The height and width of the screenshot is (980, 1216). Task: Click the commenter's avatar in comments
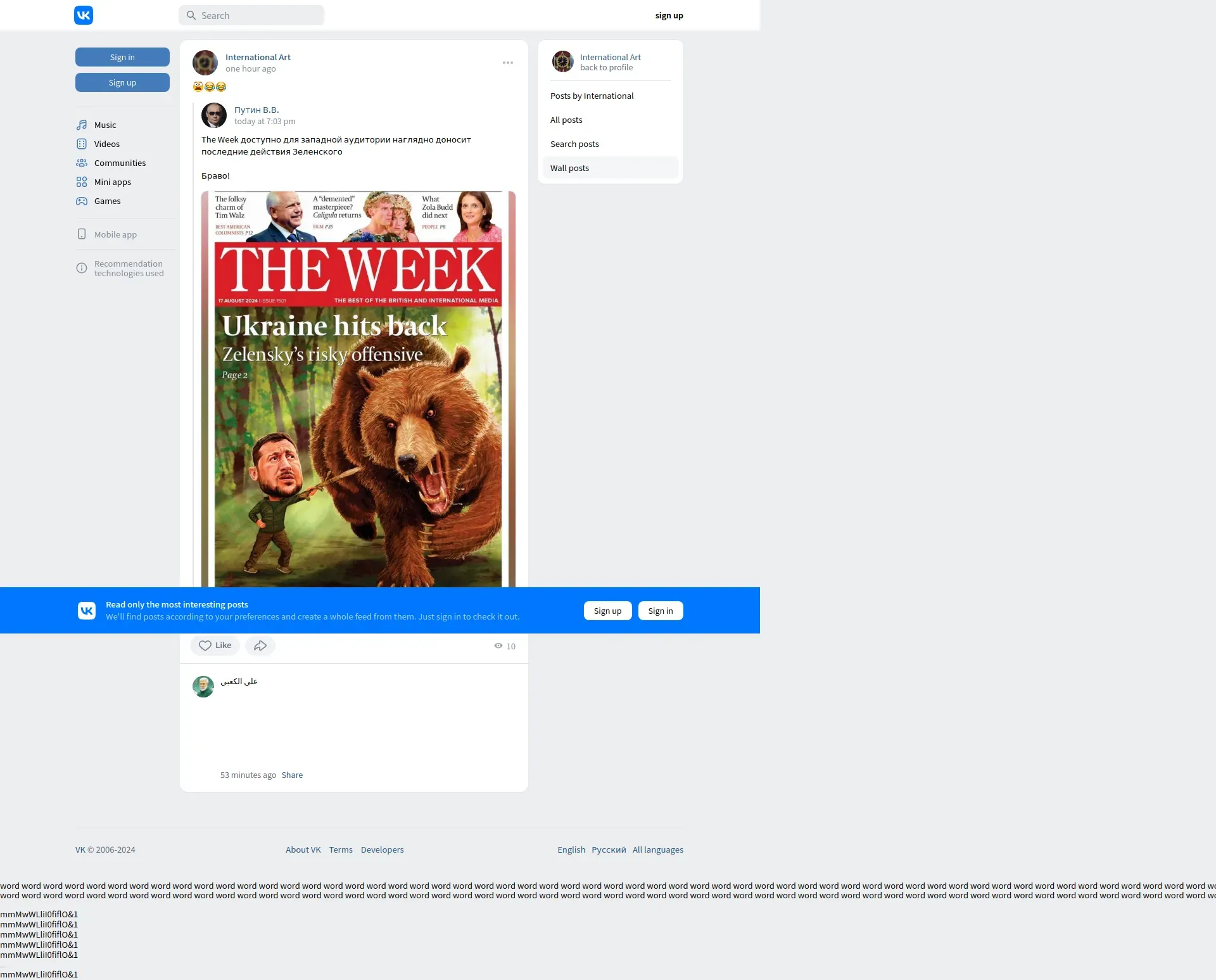point(203,687)
